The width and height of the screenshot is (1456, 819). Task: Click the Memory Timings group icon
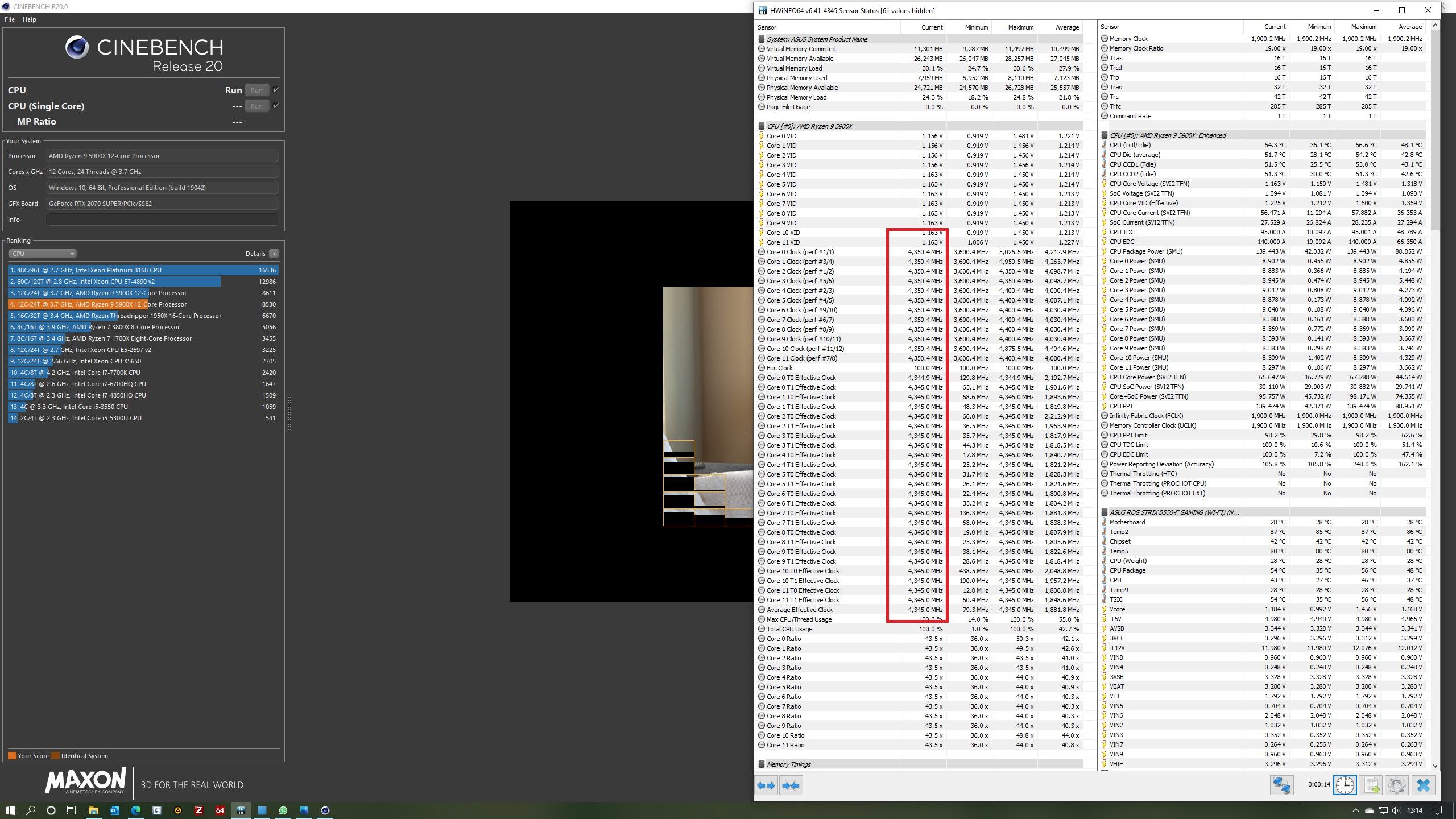[x=761, y=764]
